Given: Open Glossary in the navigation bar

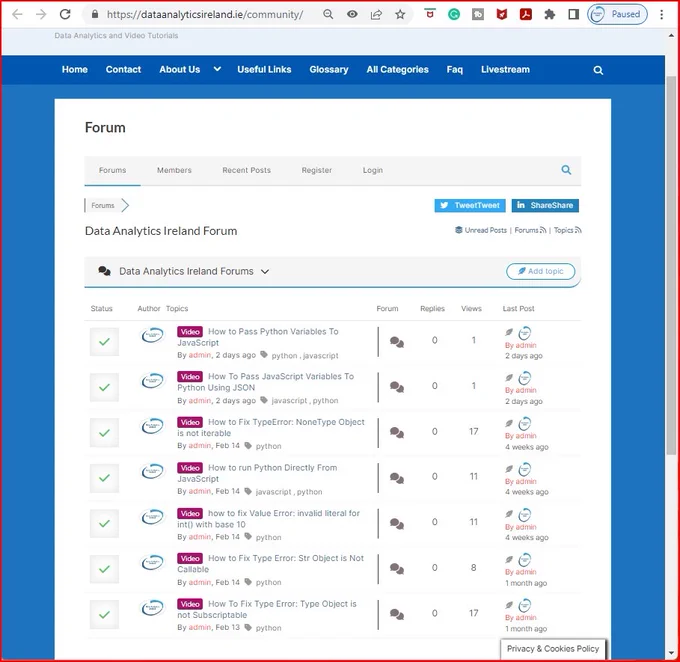Looking at the screenshot, I should tap(329, 69).
